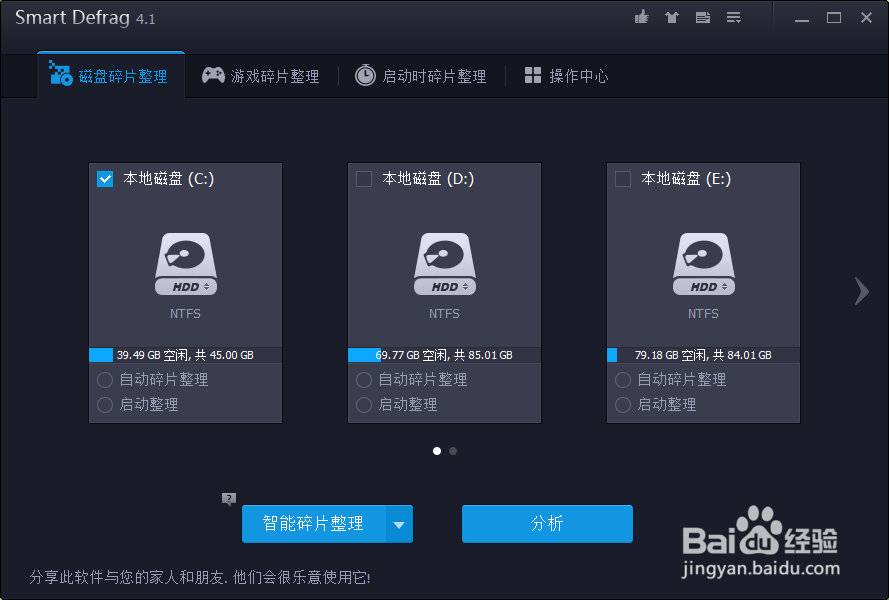Viewport: 889px width, 600px height.
Task: Minimize the Smart Defrag window
Action: (802, 18)
